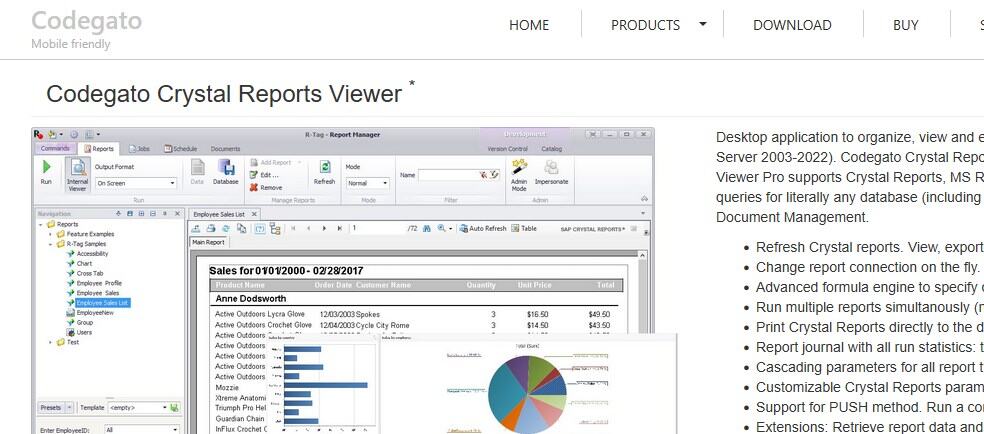The image size is (984, 434).
Task: Click the Codegato site logo link
Action: [86, 21]
